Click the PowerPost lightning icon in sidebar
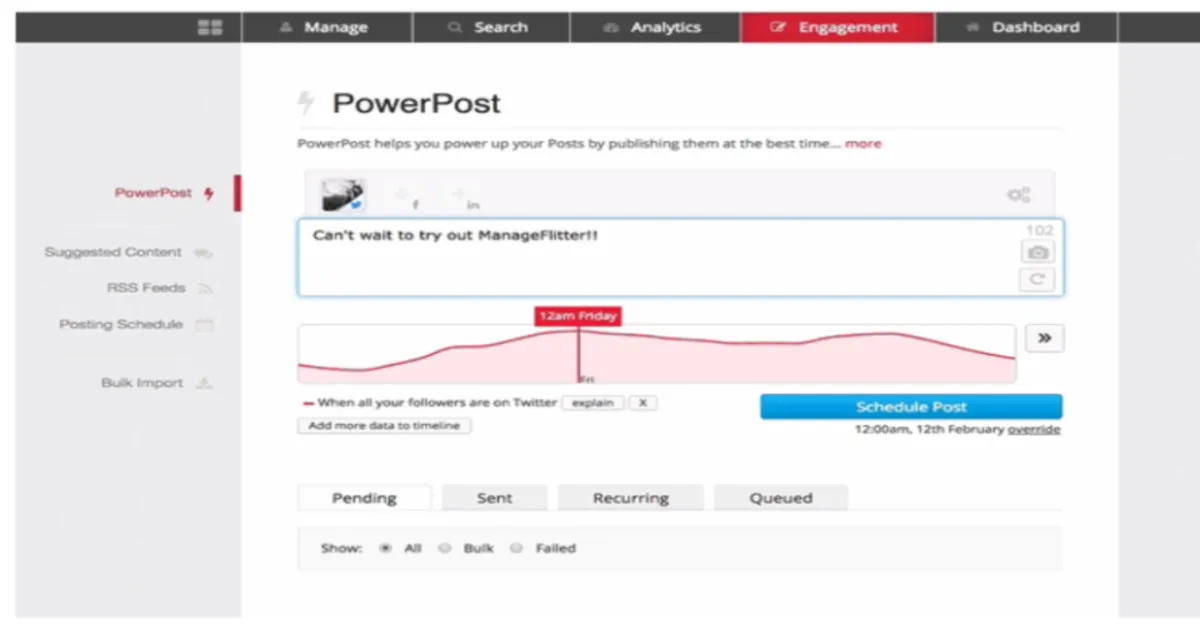 tap(208, 194)
